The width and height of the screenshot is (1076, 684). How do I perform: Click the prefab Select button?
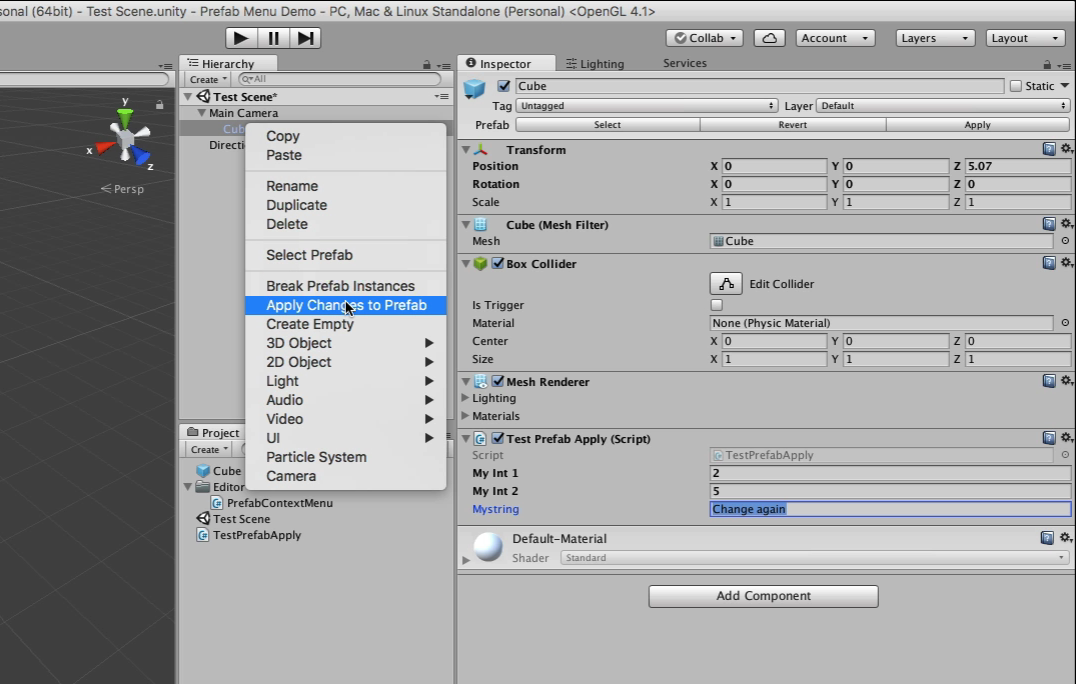pos(607,125)
